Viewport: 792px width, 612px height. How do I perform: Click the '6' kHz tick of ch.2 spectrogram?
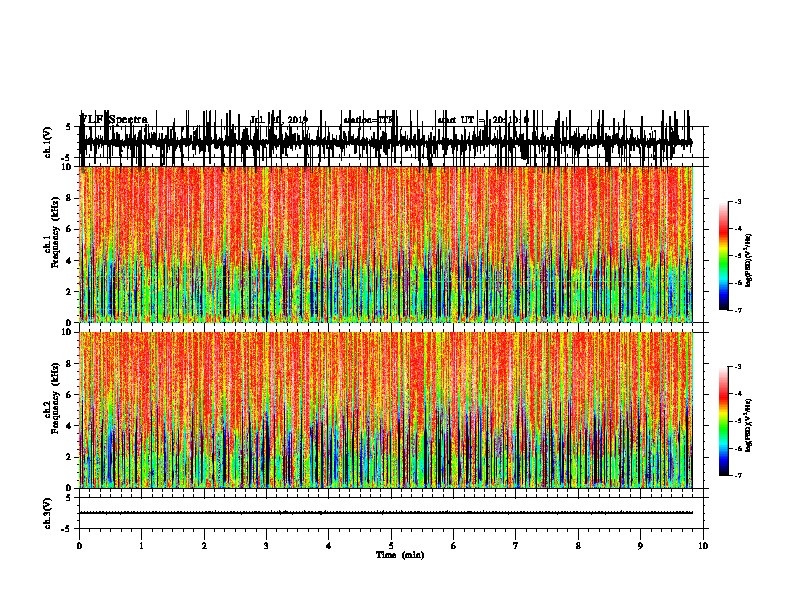coord(69,395)
